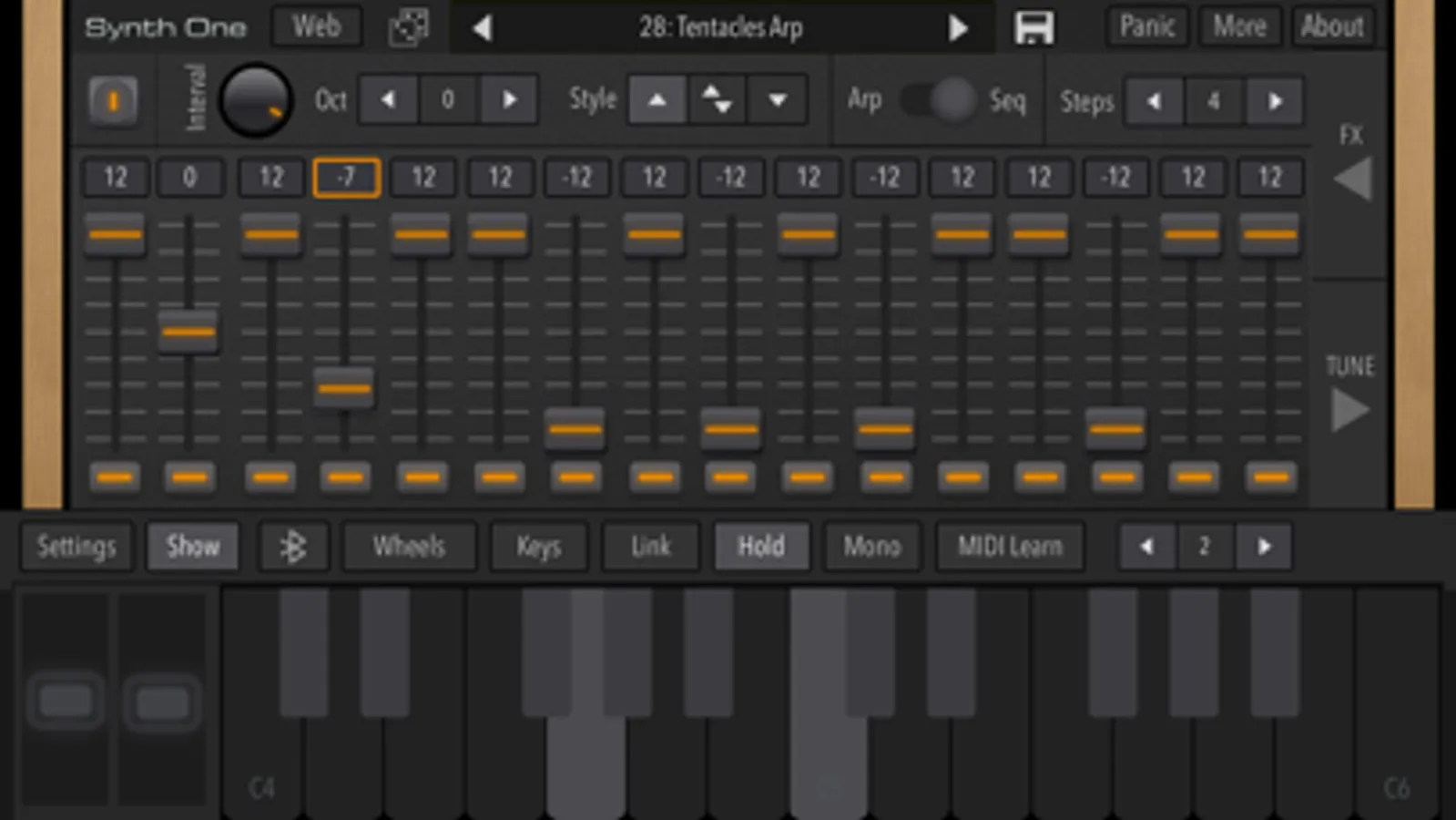This screenshot has width=1456, height=820.
Task: Enable the Link button
Action: [650, 547]
